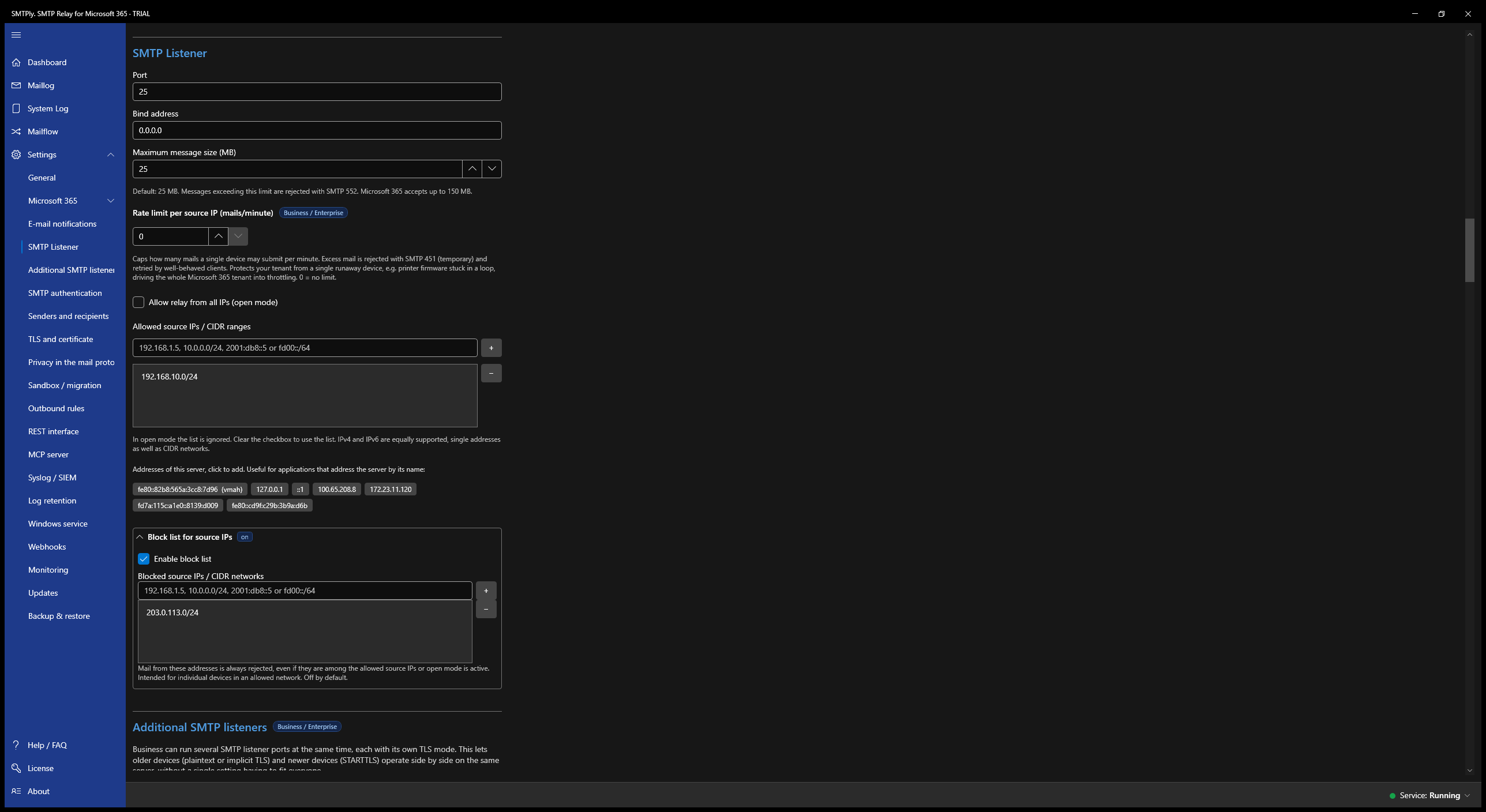Collapse the Settings menu section
The height and width of the screenshot is (812, 1486).
click(x=111, y=155)
